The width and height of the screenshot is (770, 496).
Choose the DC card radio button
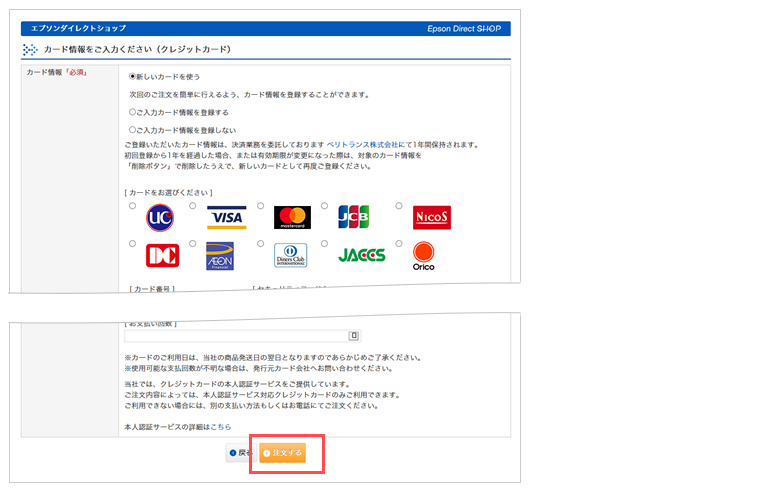point(133,244)
